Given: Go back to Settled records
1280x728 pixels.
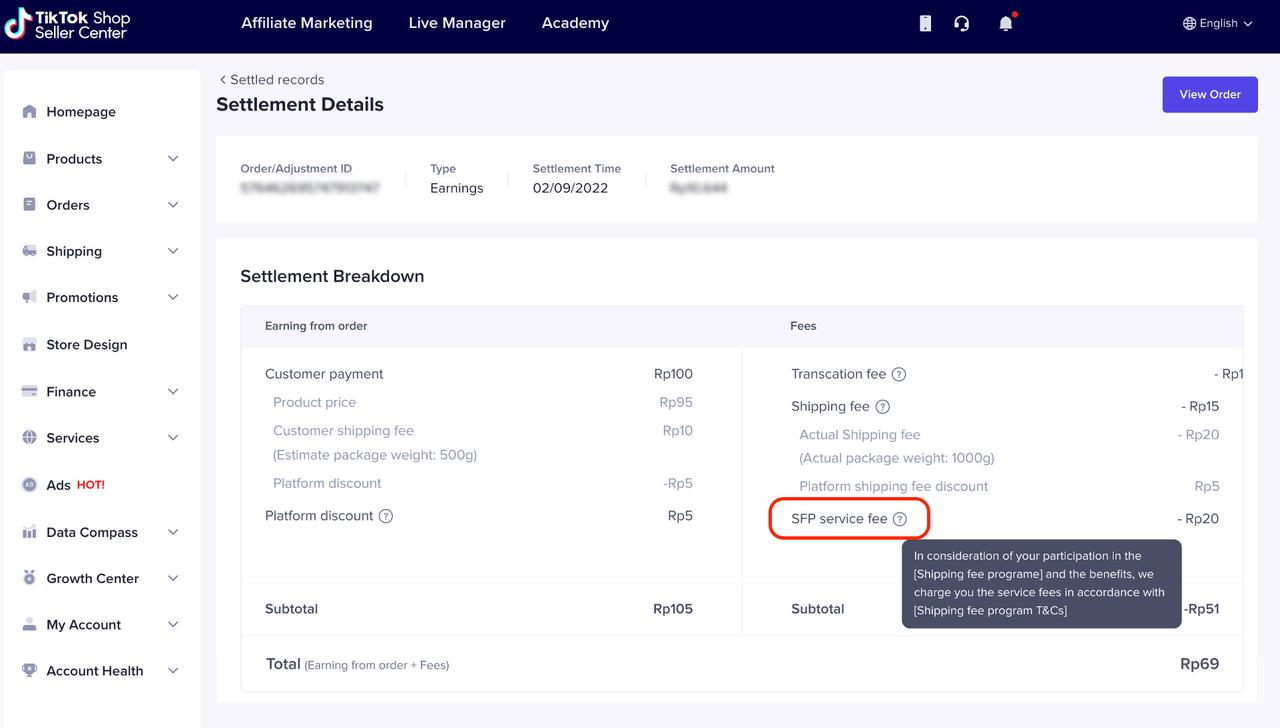Looking at the screenshot, I should (271, 80).
